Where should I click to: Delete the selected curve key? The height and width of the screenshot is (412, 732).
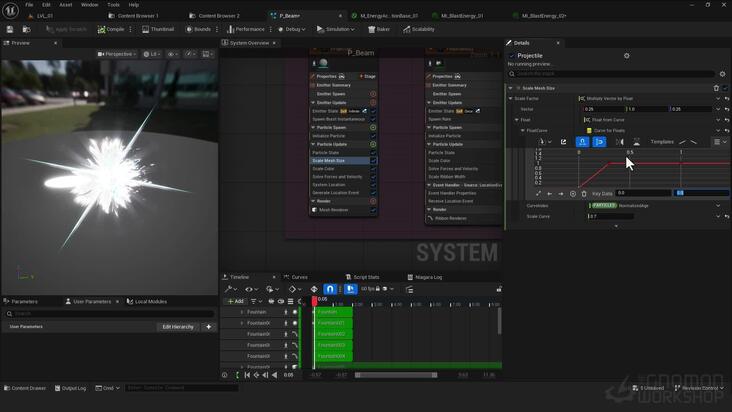(584, 193)
